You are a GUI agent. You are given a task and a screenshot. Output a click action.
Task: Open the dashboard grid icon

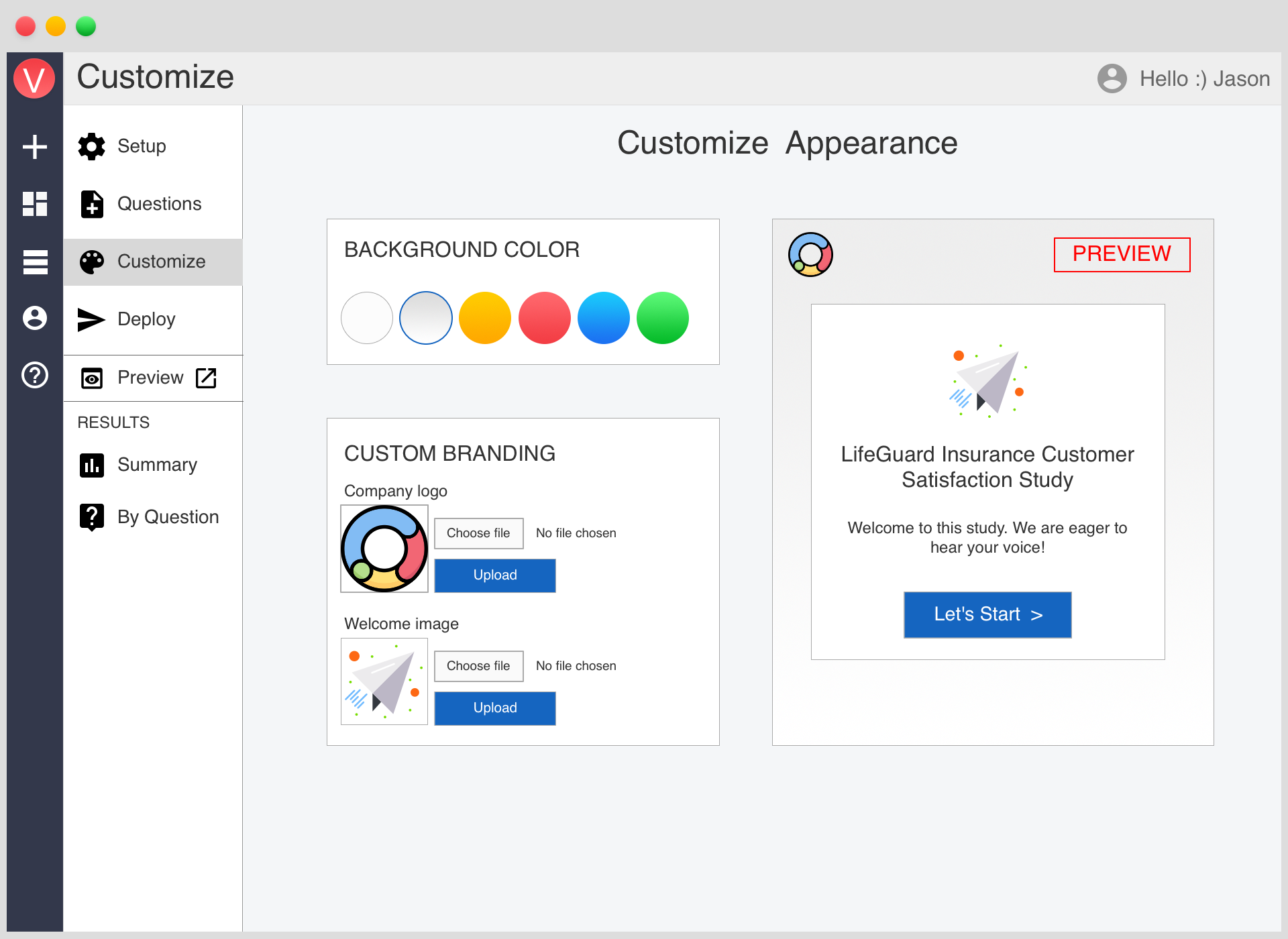click(35, 204)
